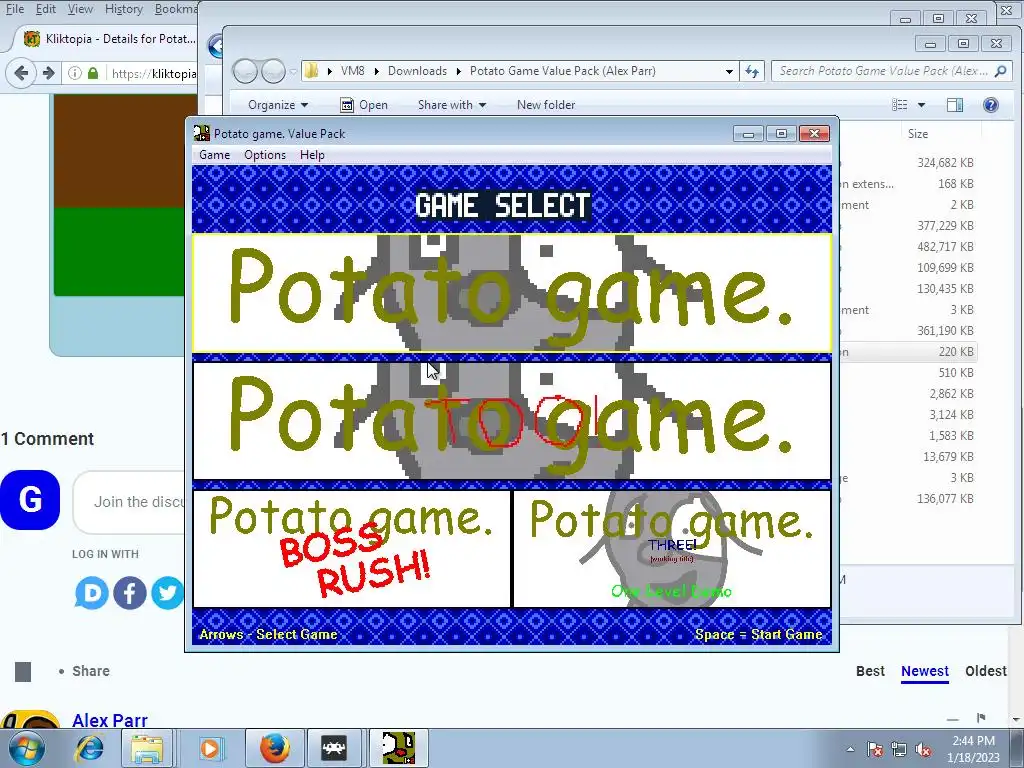Viewport: 1024px width, 768px height.
Task: Open the Options menu in Potato game window
Action: tap(264, 155)
